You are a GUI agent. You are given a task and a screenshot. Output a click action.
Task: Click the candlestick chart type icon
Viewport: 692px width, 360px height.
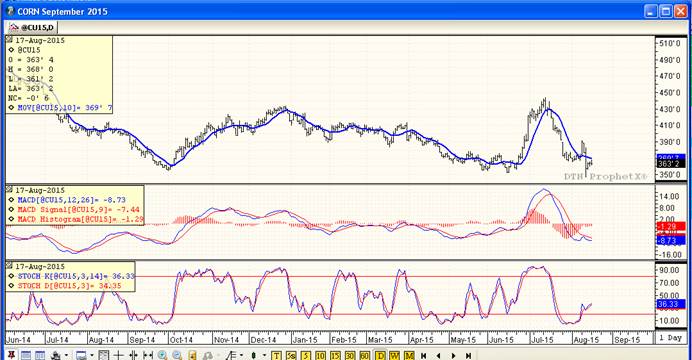tap(253, 356)
